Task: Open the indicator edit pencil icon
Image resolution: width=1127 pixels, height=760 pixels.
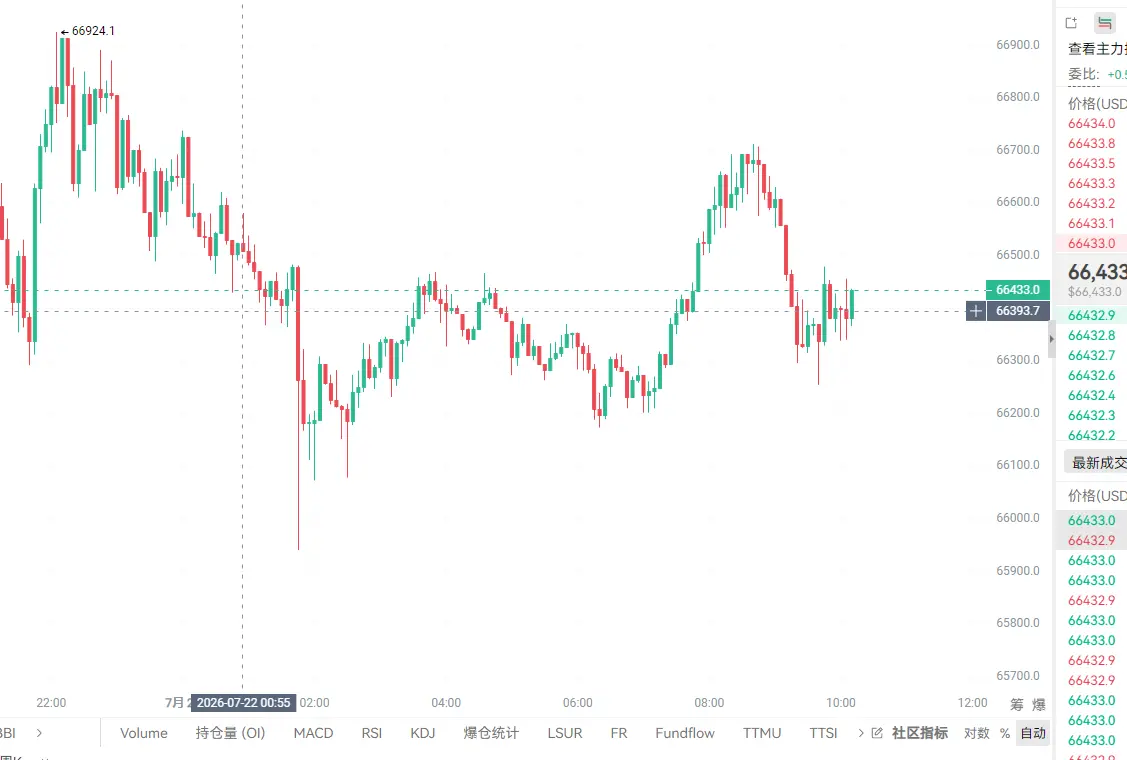Action: [877, 733]
